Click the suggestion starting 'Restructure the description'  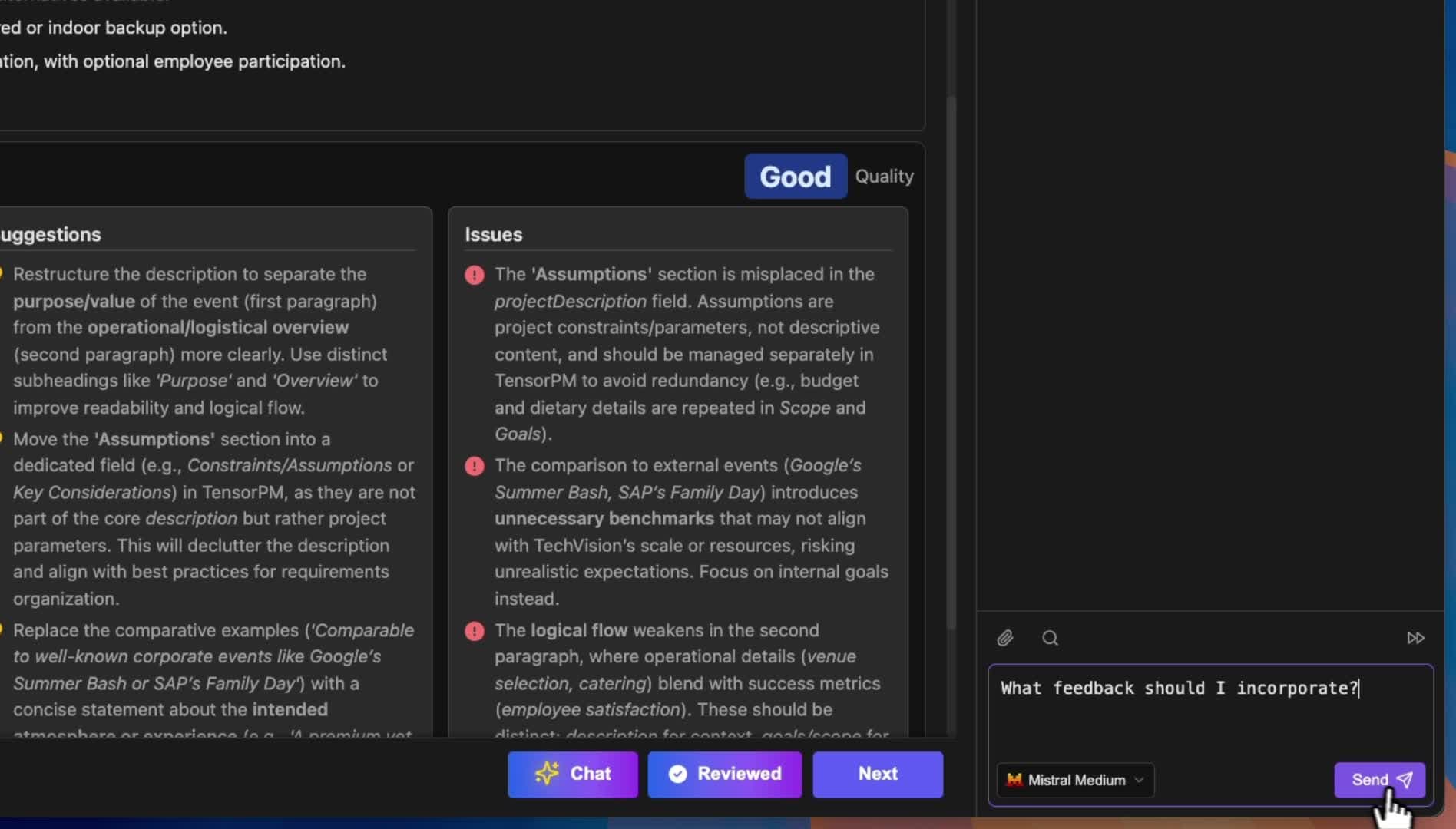click(x=200, y=341)
